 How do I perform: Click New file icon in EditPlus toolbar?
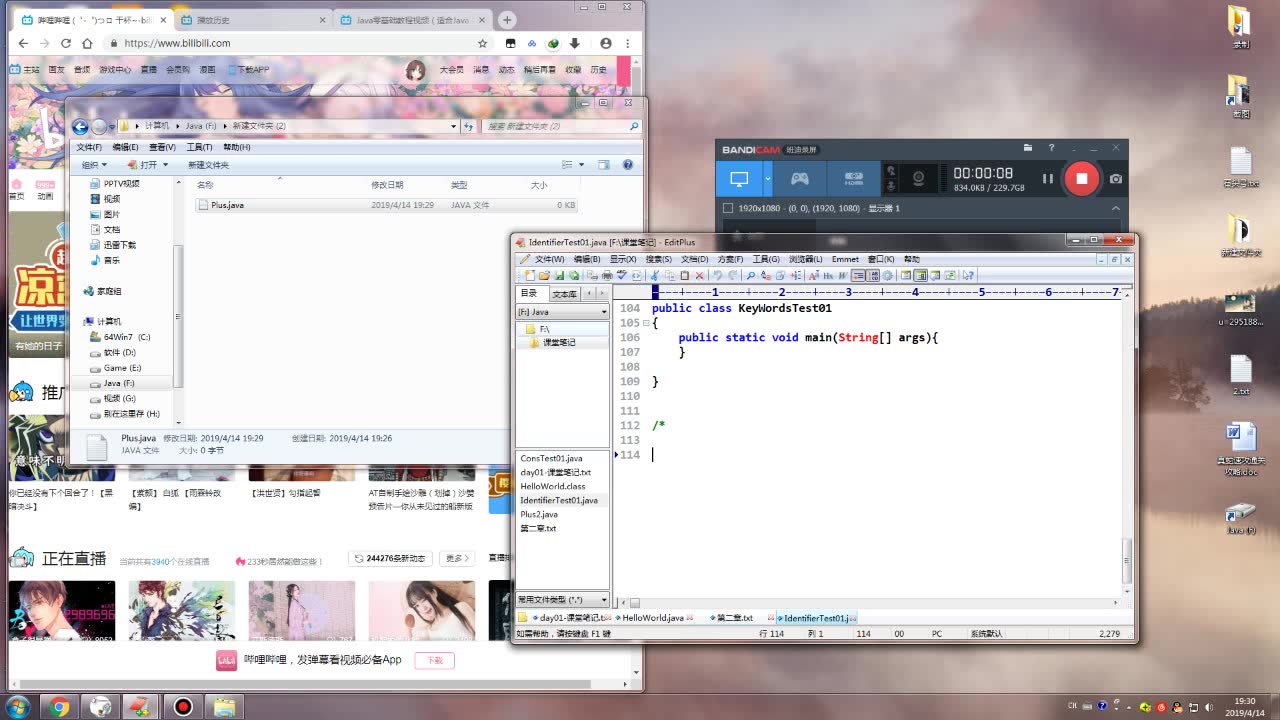pos(529,275)
